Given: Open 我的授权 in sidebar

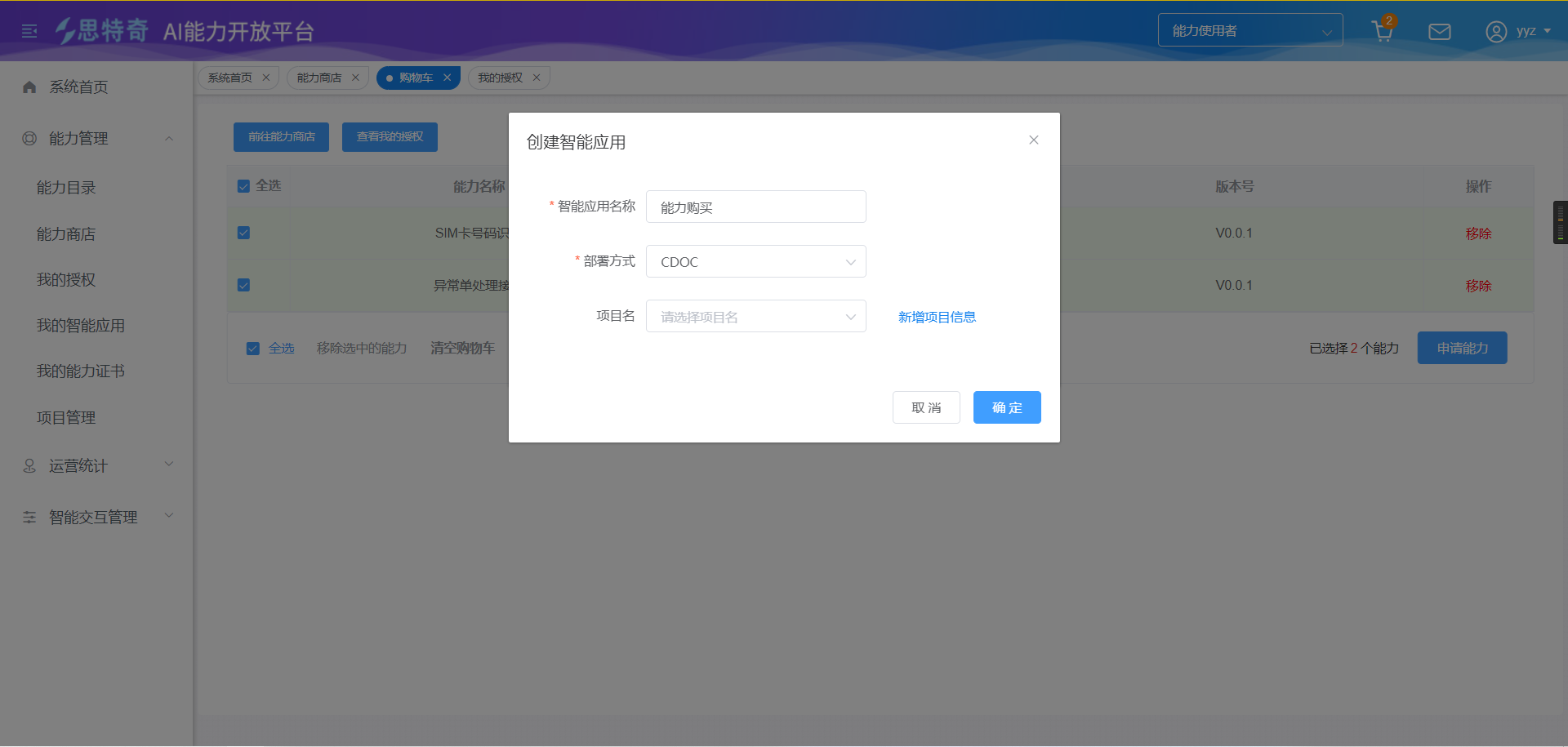Looking at the screenshot, I should (66, 280).
